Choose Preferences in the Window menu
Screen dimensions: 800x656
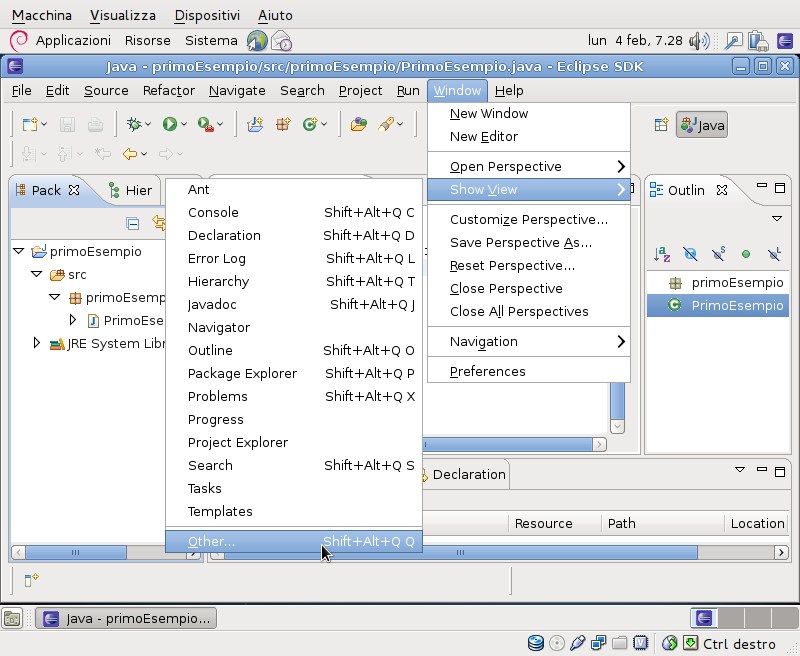coord(529,371)
